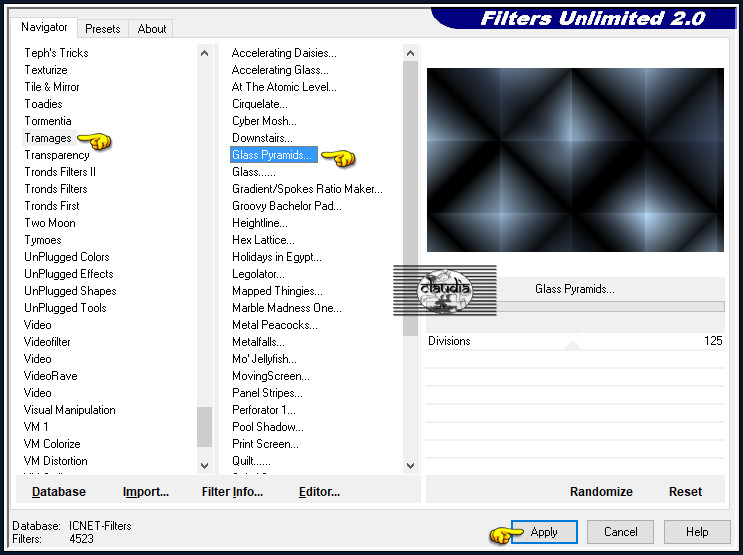Select Accelerating Glass... filter
Screen dimensions: 743x555
280,70
